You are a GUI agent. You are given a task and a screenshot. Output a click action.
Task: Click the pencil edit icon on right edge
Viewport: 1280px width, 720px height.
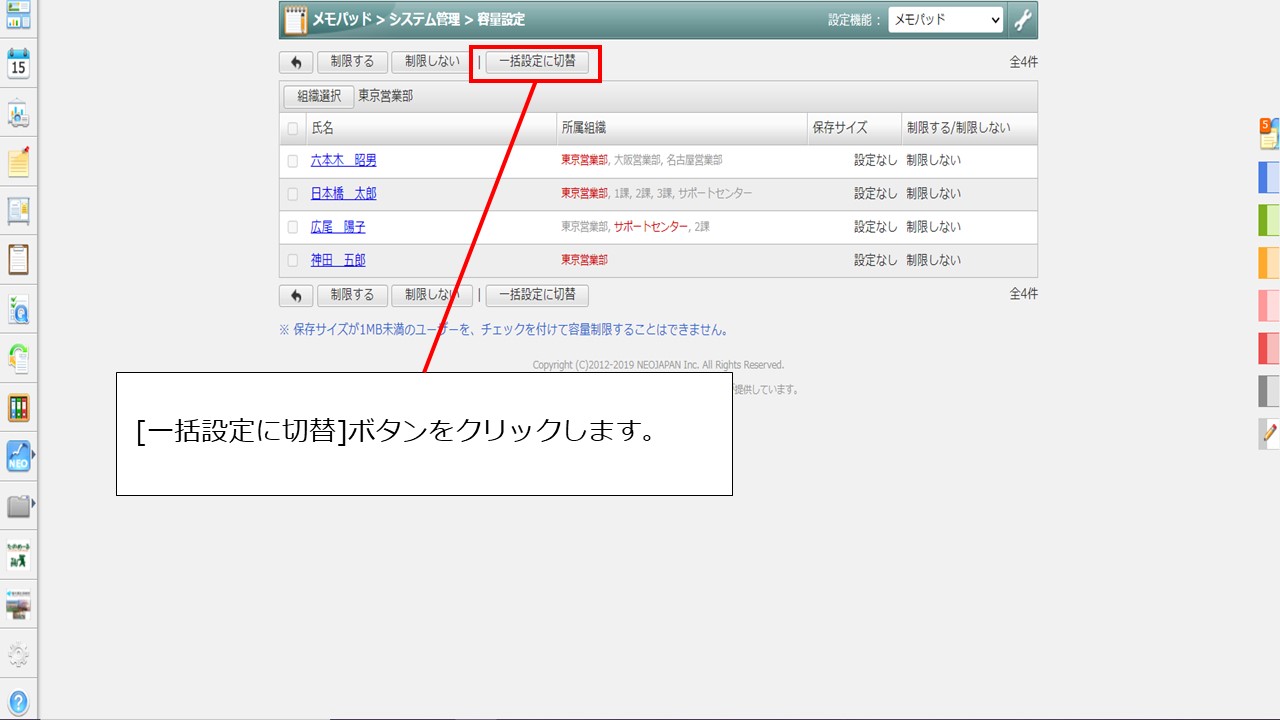pos(1270,433)
